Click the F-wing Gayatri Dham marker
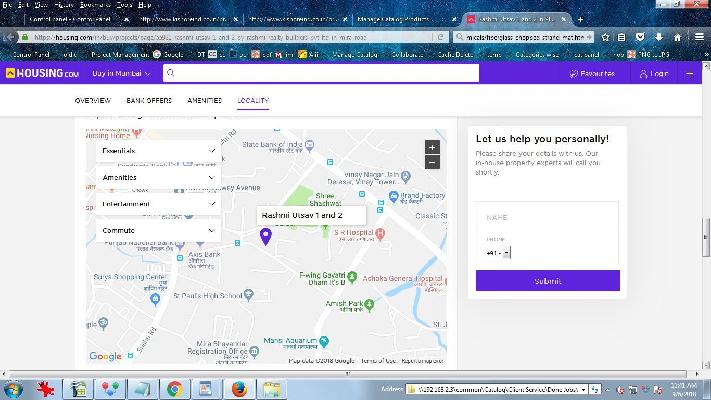711x400 pixels. click(352, 277)
